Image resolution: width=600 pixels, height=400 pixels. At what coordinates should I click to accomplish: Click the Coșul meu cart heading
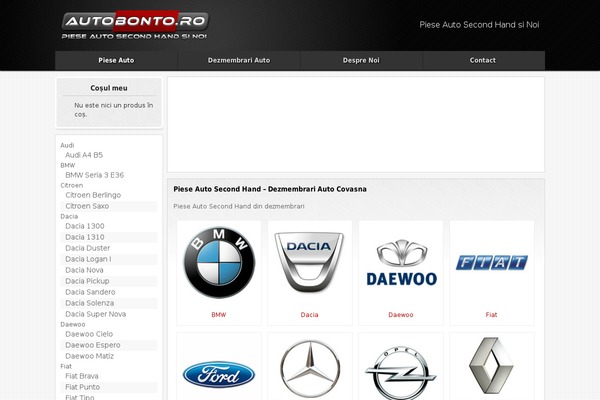coord(109,88)
